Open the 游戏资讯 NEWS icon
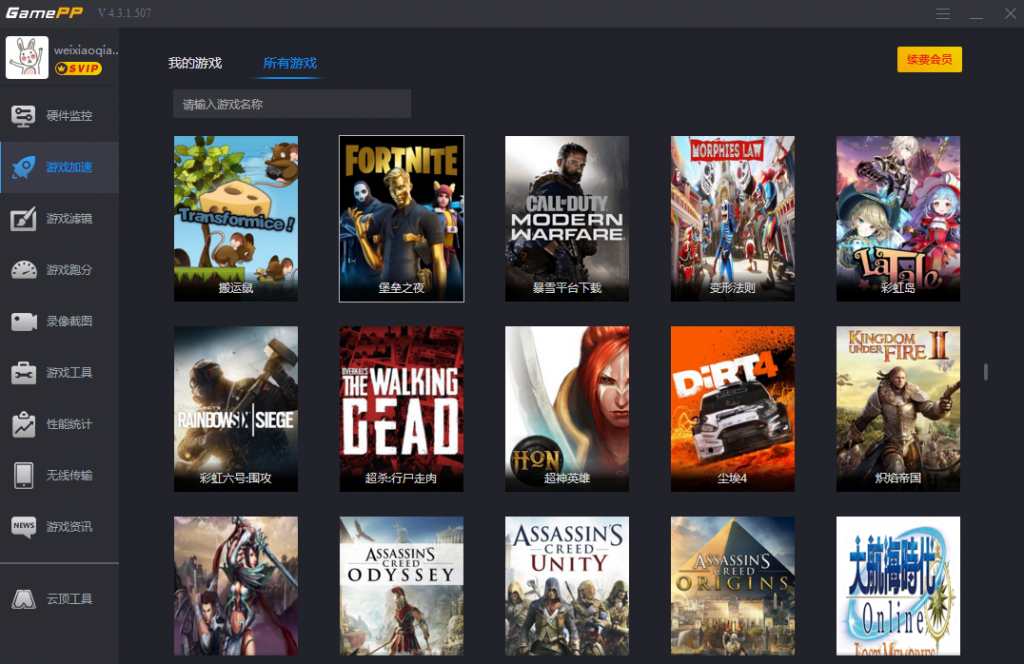The image size is (1024, 664). (24, 526)
